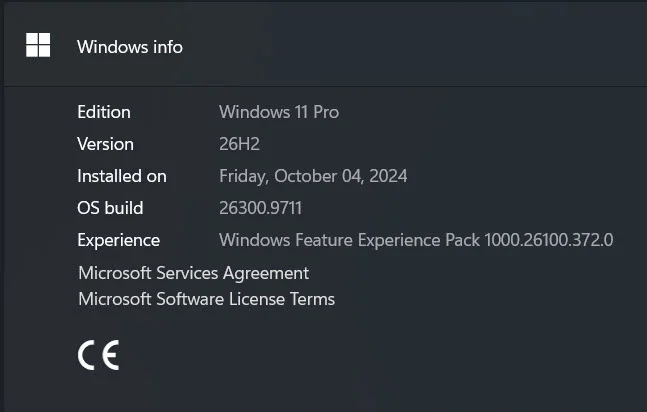Click the day number 04 in install date
The width and height of the screenshot is (647, 412).
(x=352, y=177)
